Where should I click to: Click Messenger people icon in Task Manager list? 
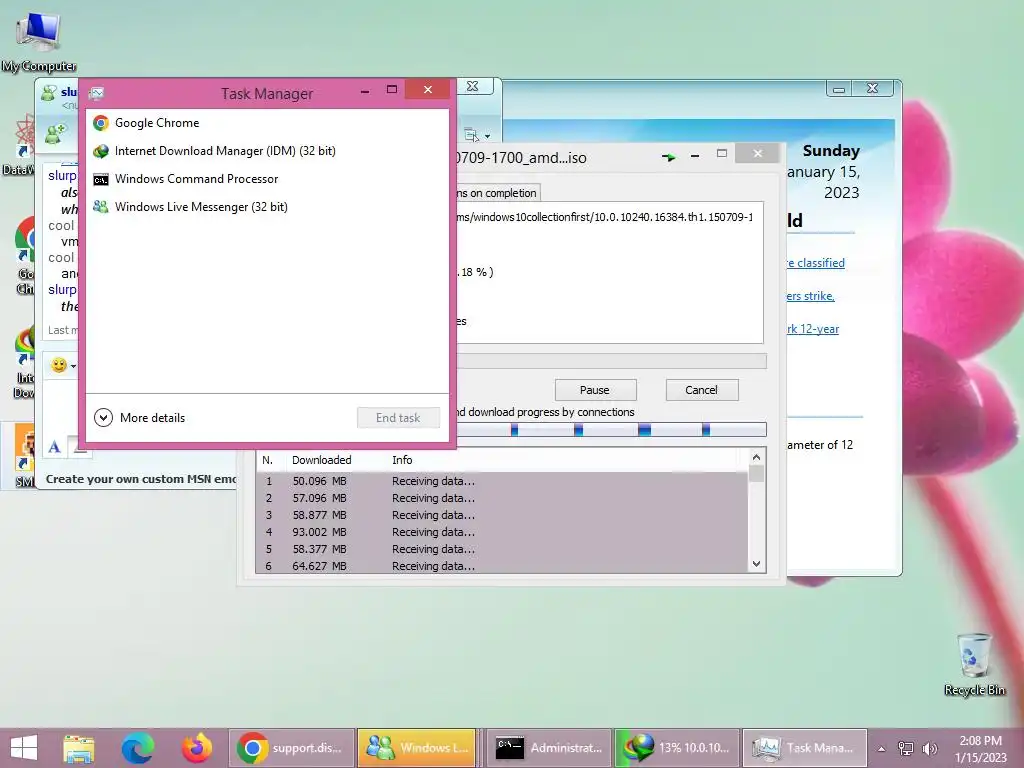coord(101,207)
